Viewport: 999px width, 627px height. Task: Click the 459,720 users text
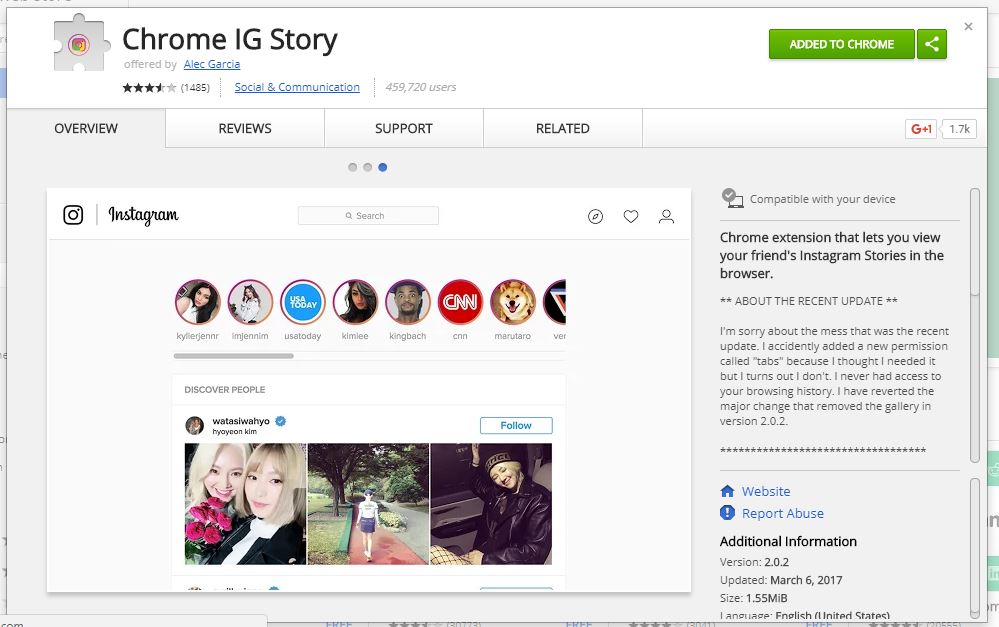click(x=420, y=87)
